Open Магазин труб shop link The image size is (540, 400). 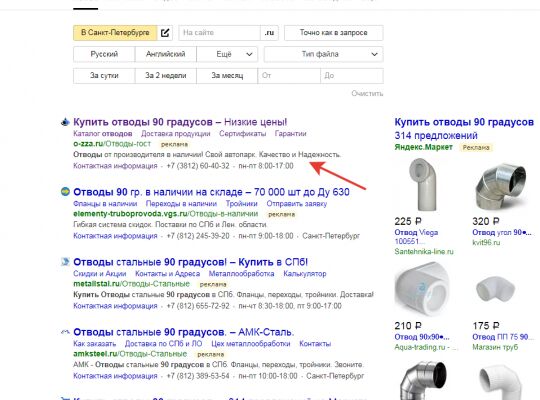(x=495, y=347)
